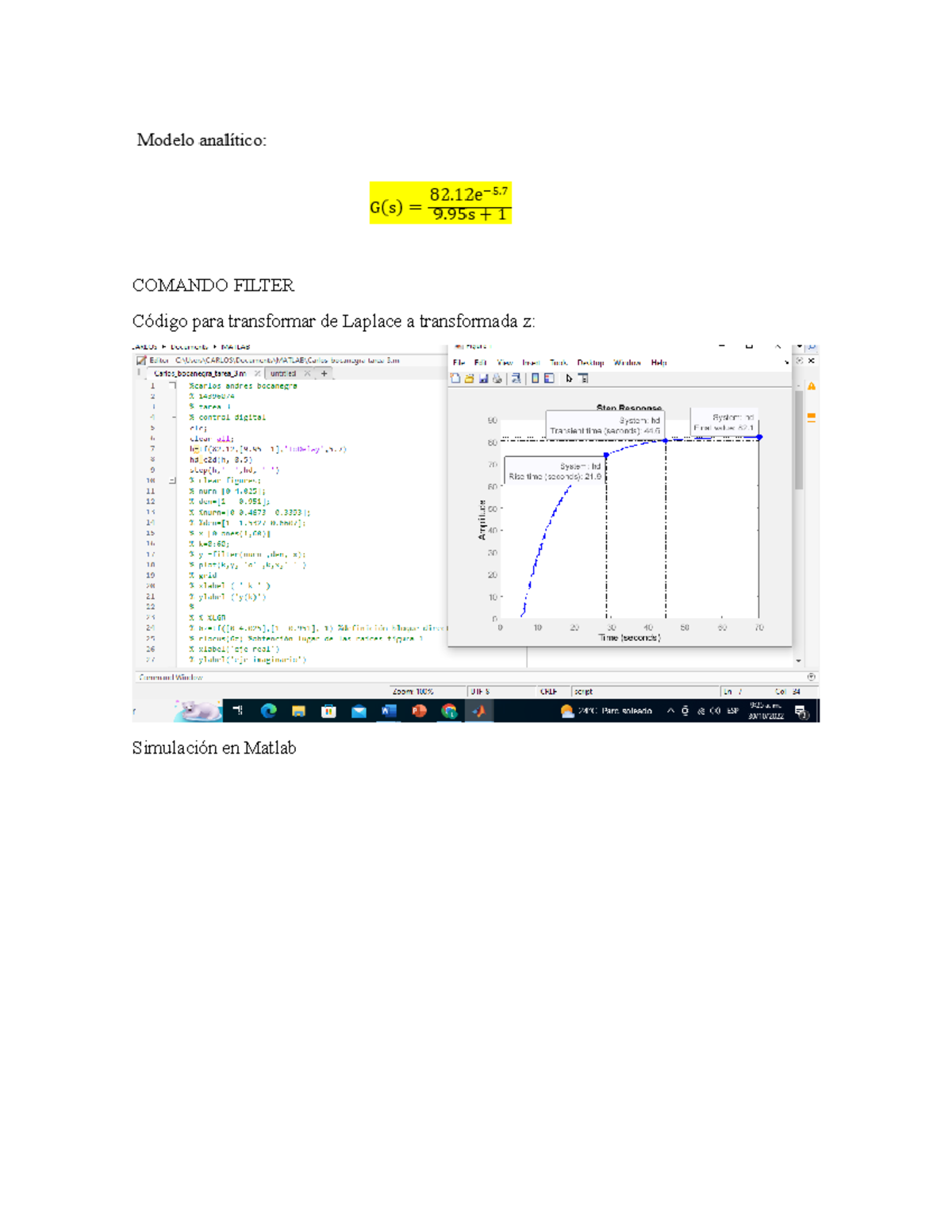Open the Desktop menu in figure window
This screenshot has width=952, height=1232.
[x=590, y=363]
